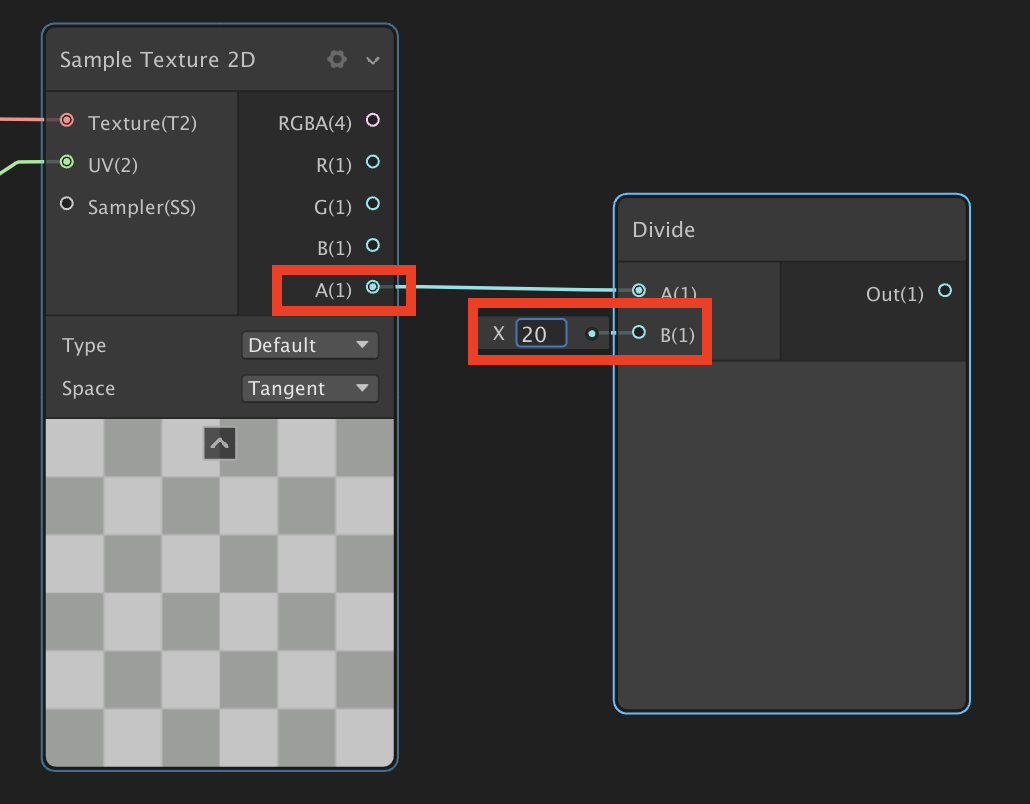
Task: Click the G(1) output port
Action: pyautogui.click(x=373, y=204)
